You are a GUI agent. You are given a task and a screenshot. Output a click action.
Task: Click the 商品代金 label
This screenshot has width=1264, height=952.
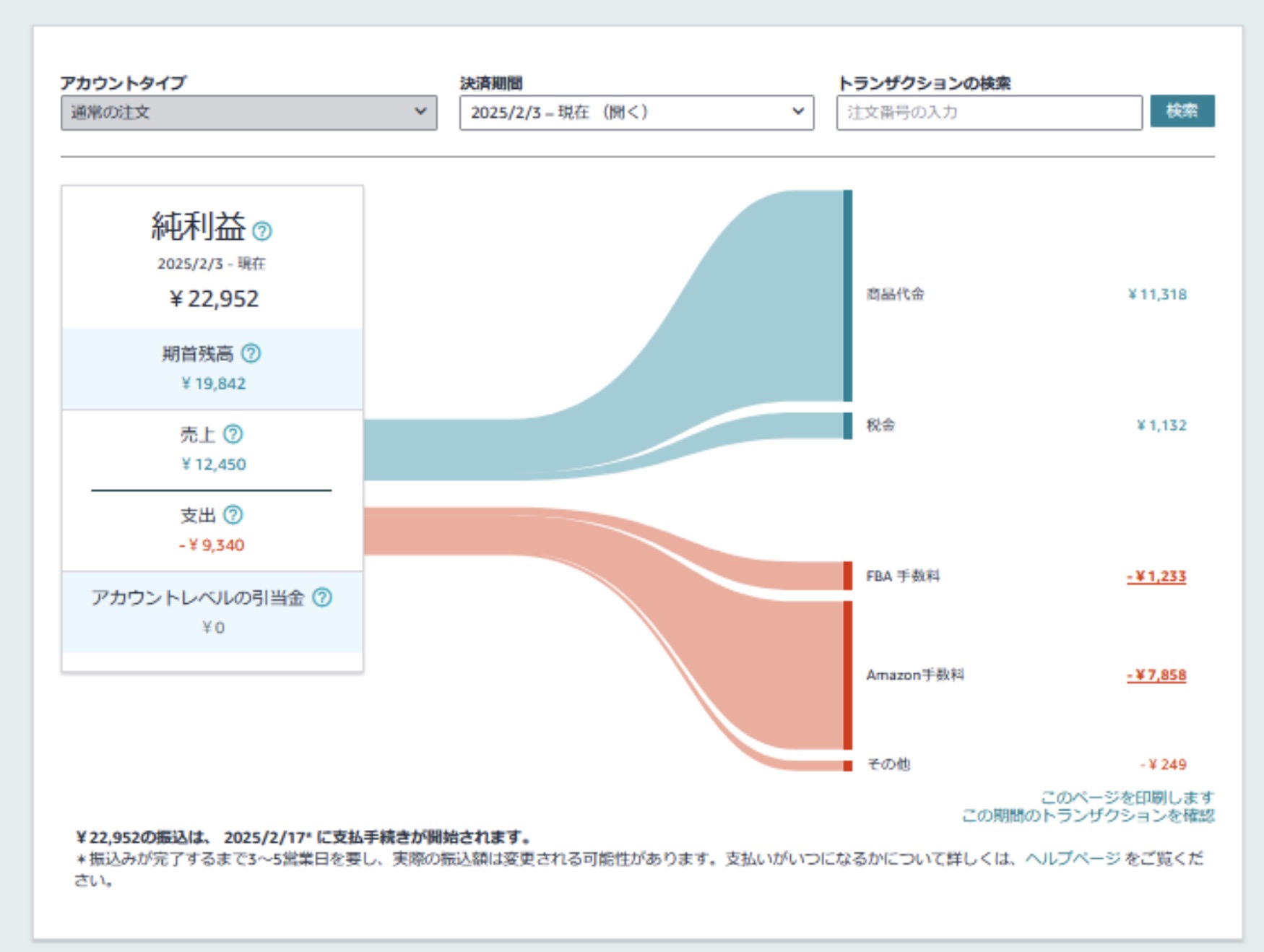(x=896, y=294)
